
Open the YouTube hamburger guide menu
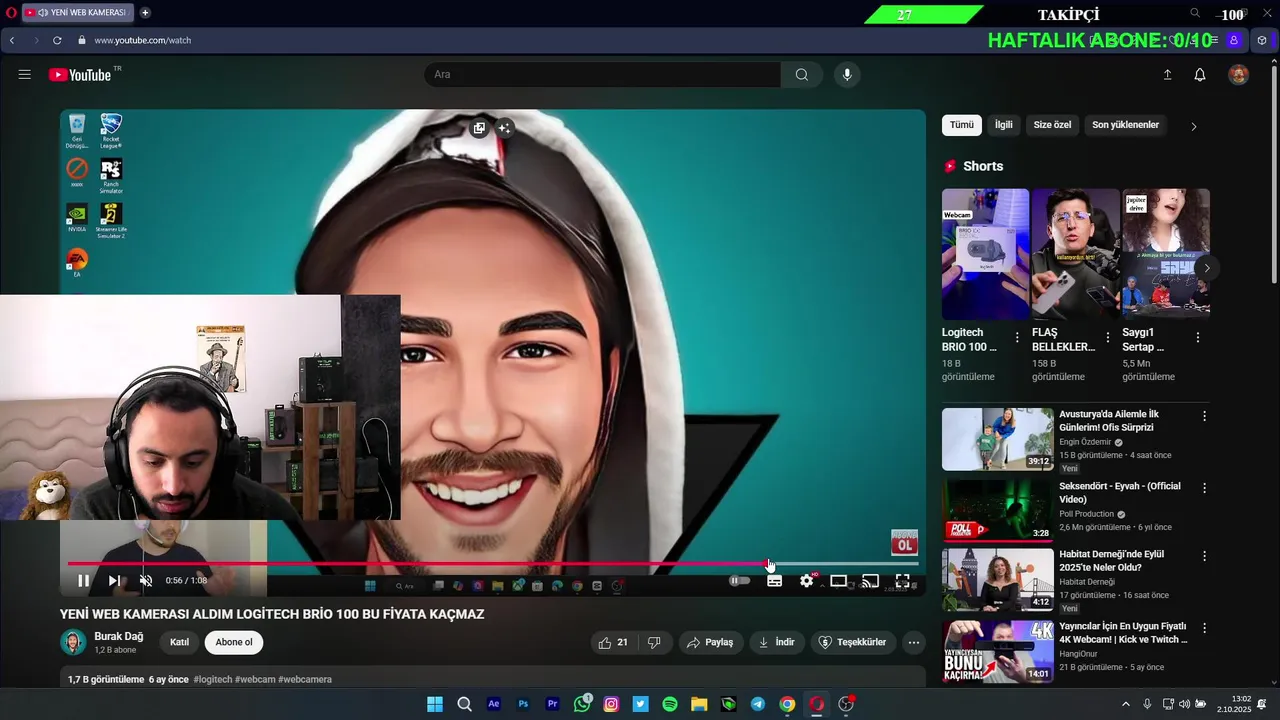(x=25, y=75)
